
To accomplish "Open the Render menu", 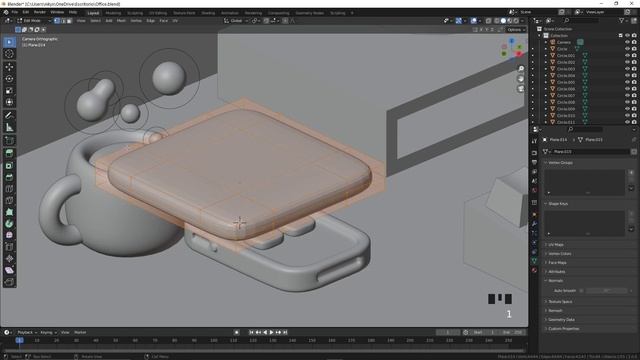I will tap(40, 12).
